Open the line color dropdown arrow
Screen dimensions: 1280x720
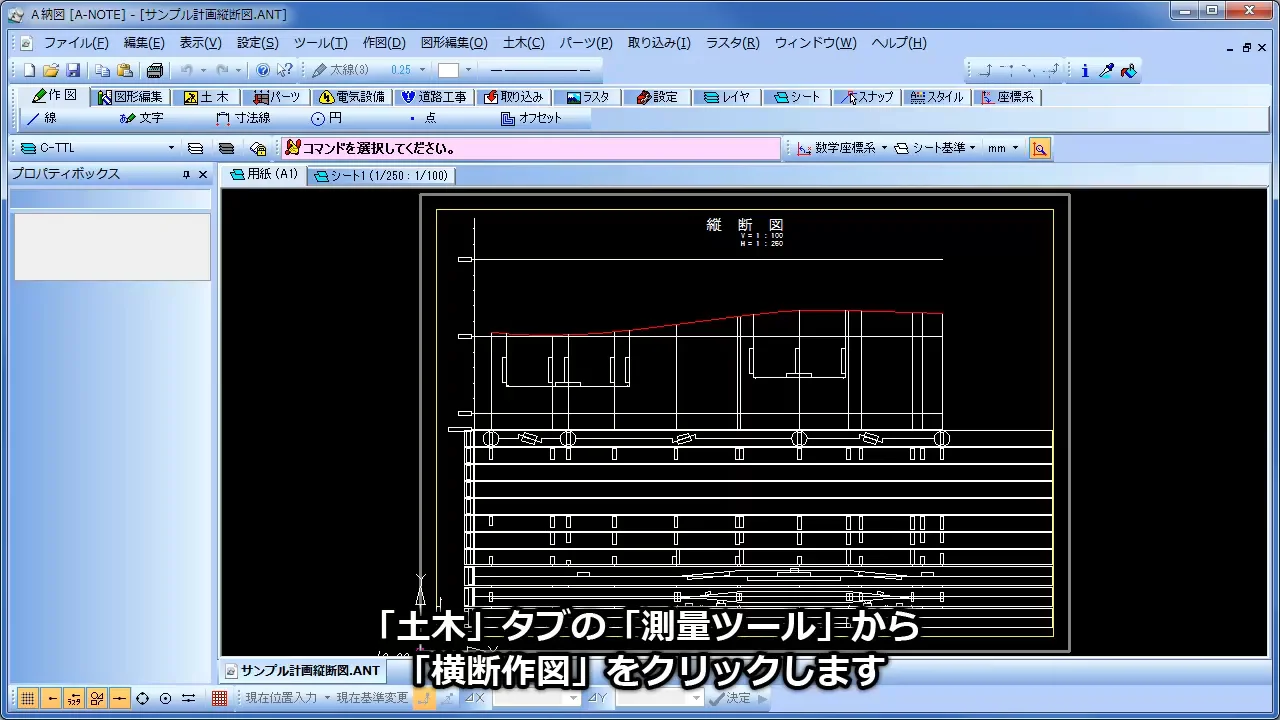click(x=467, y=70)
